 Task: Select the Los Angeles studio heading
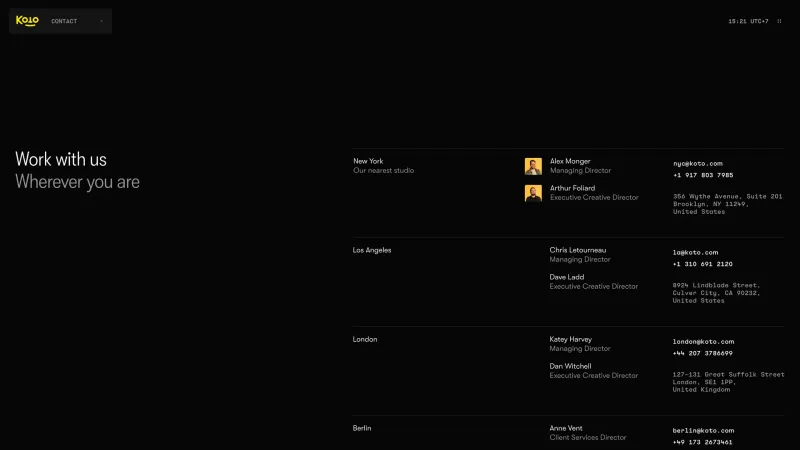372,251
